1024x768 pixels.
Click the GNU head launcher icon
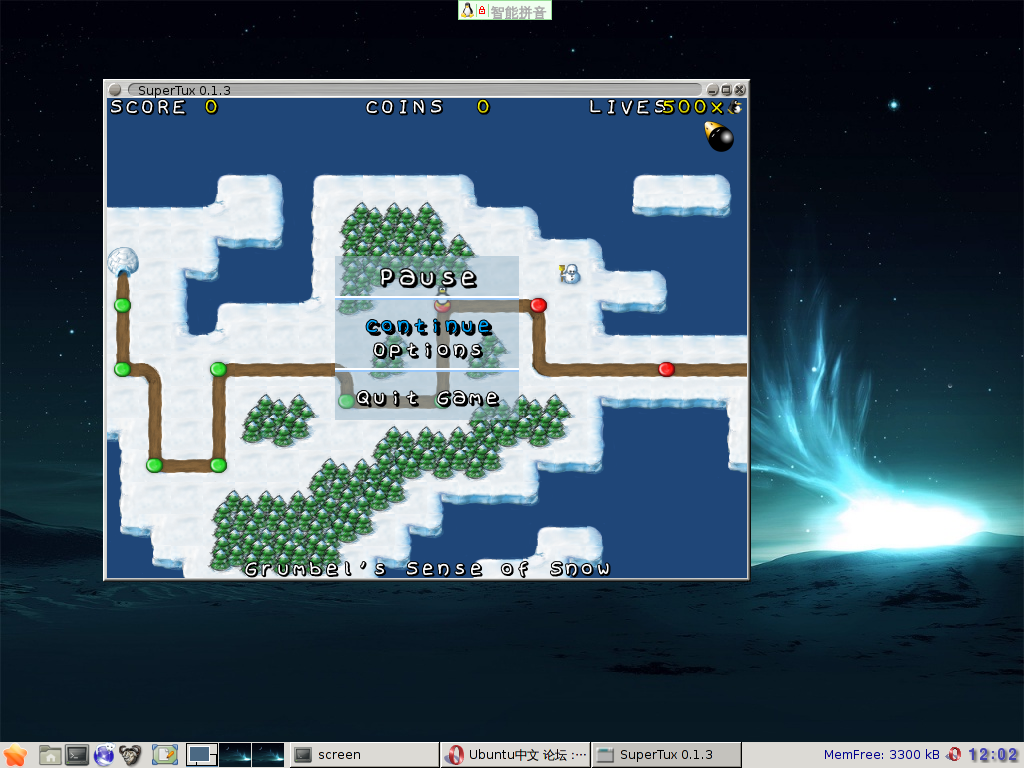[x=131, y=755]
